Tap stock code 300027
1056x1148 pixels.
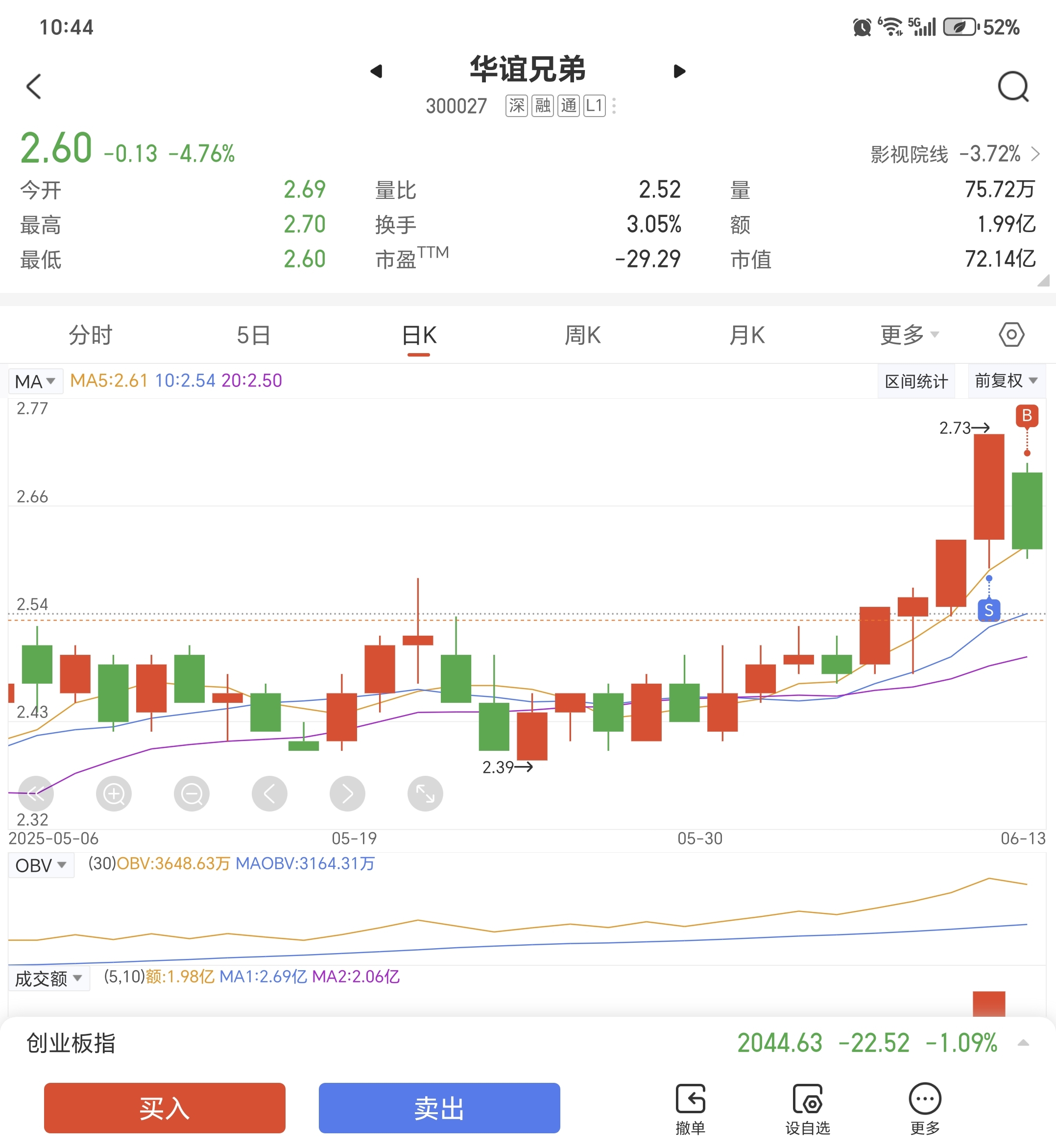(x=456, y=106)
